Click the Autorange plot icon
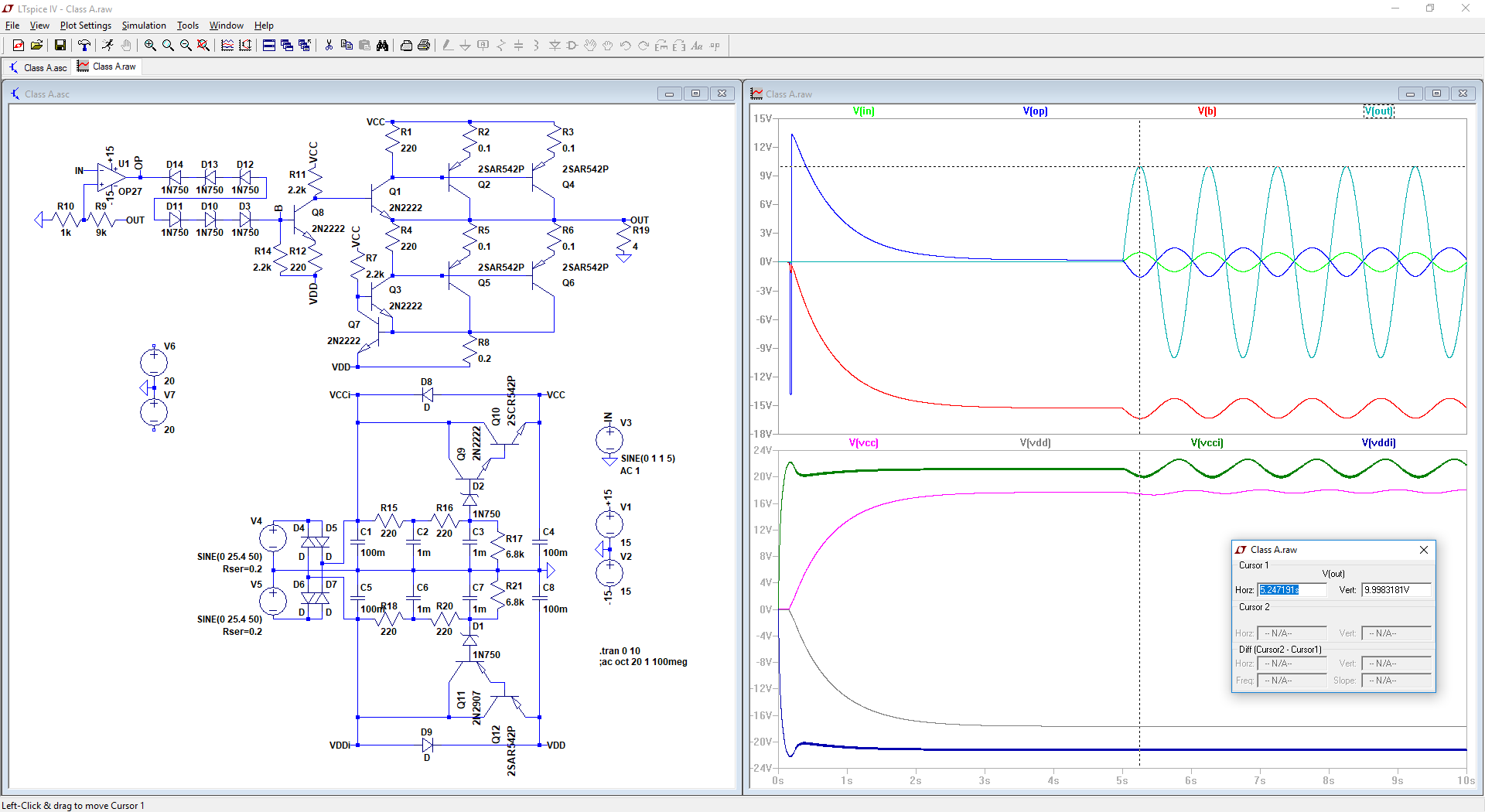This screenshot has width=1485, height=812. [245, 46]
